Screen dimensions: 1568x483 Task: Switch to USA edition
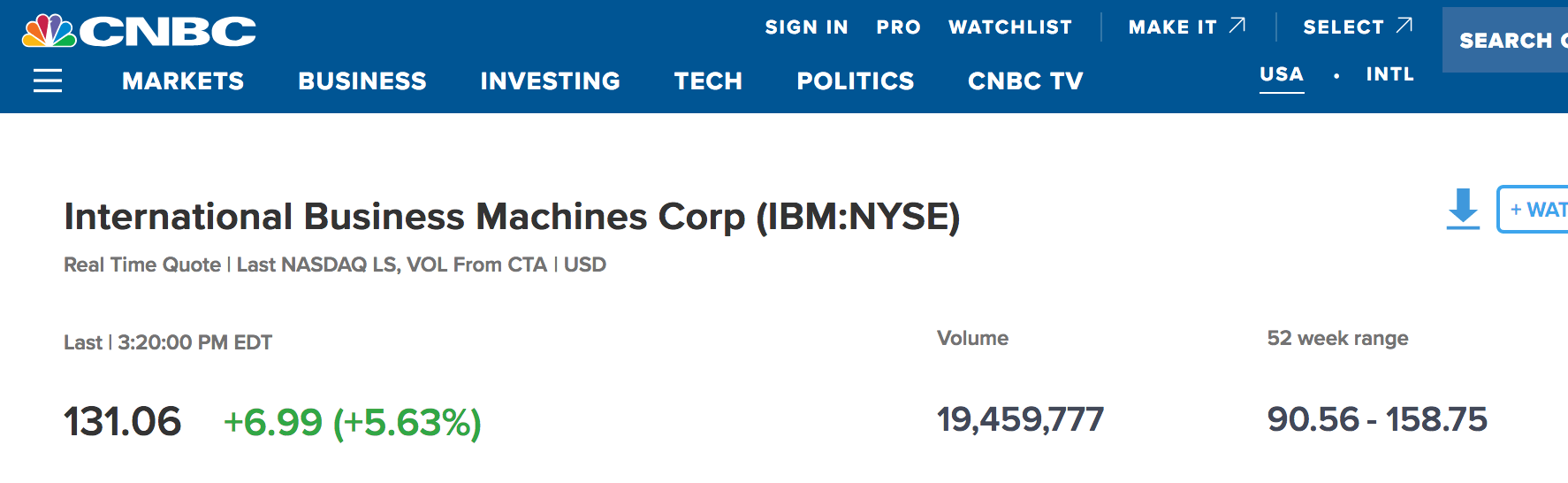pyautogui.click(x=1282, y=74)
